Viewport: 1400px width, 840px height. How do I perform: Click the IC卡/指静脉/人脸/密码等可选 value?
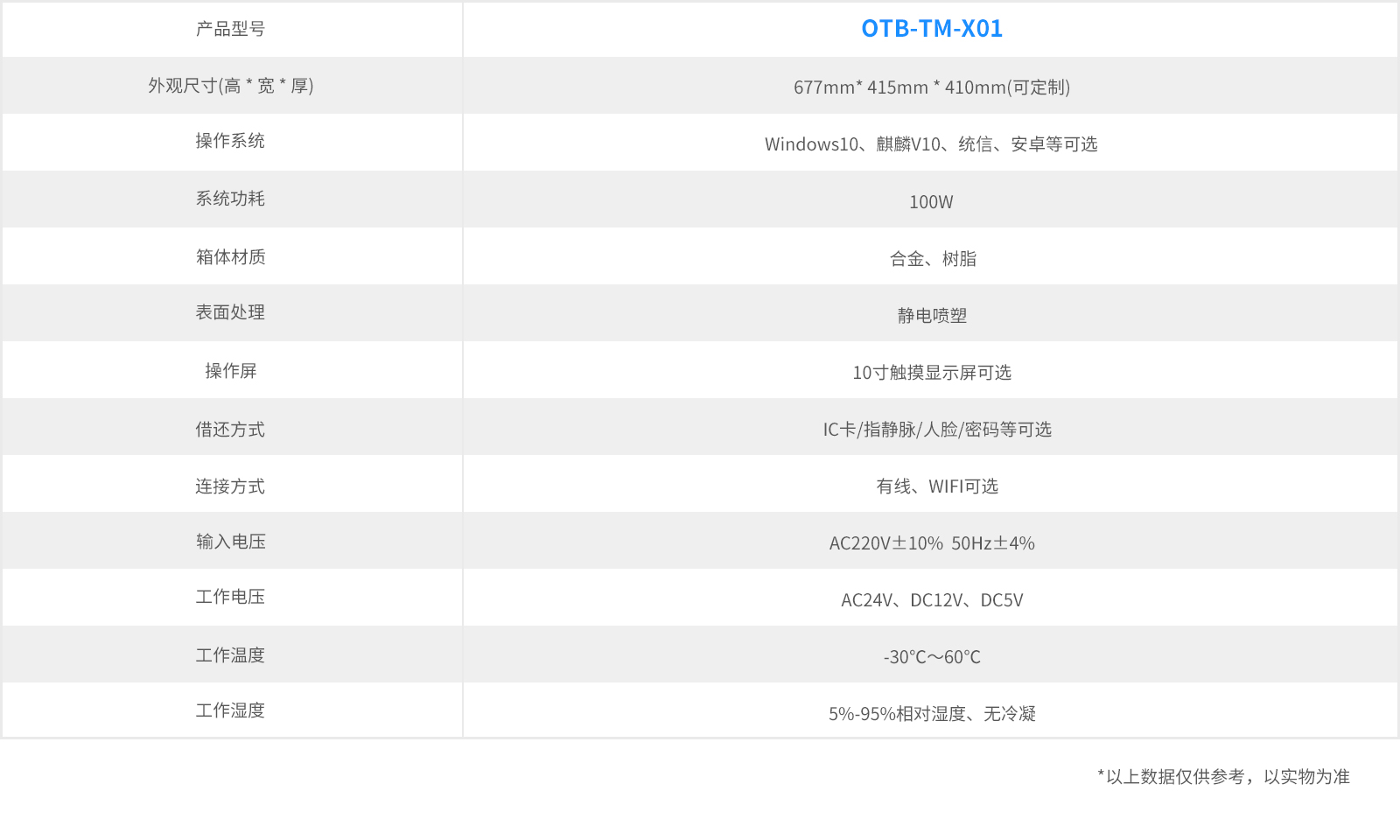tap(936, 430)
